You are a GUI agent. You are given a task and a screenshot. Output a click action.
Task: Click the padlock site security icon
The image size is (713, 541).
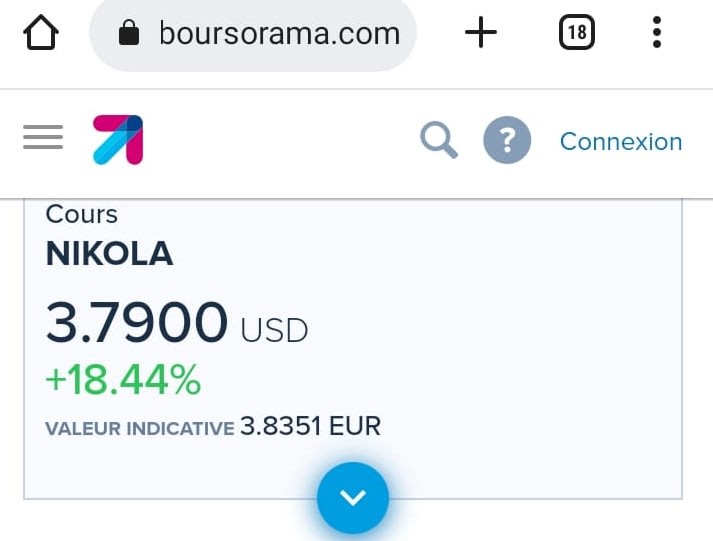pos(129,34)
